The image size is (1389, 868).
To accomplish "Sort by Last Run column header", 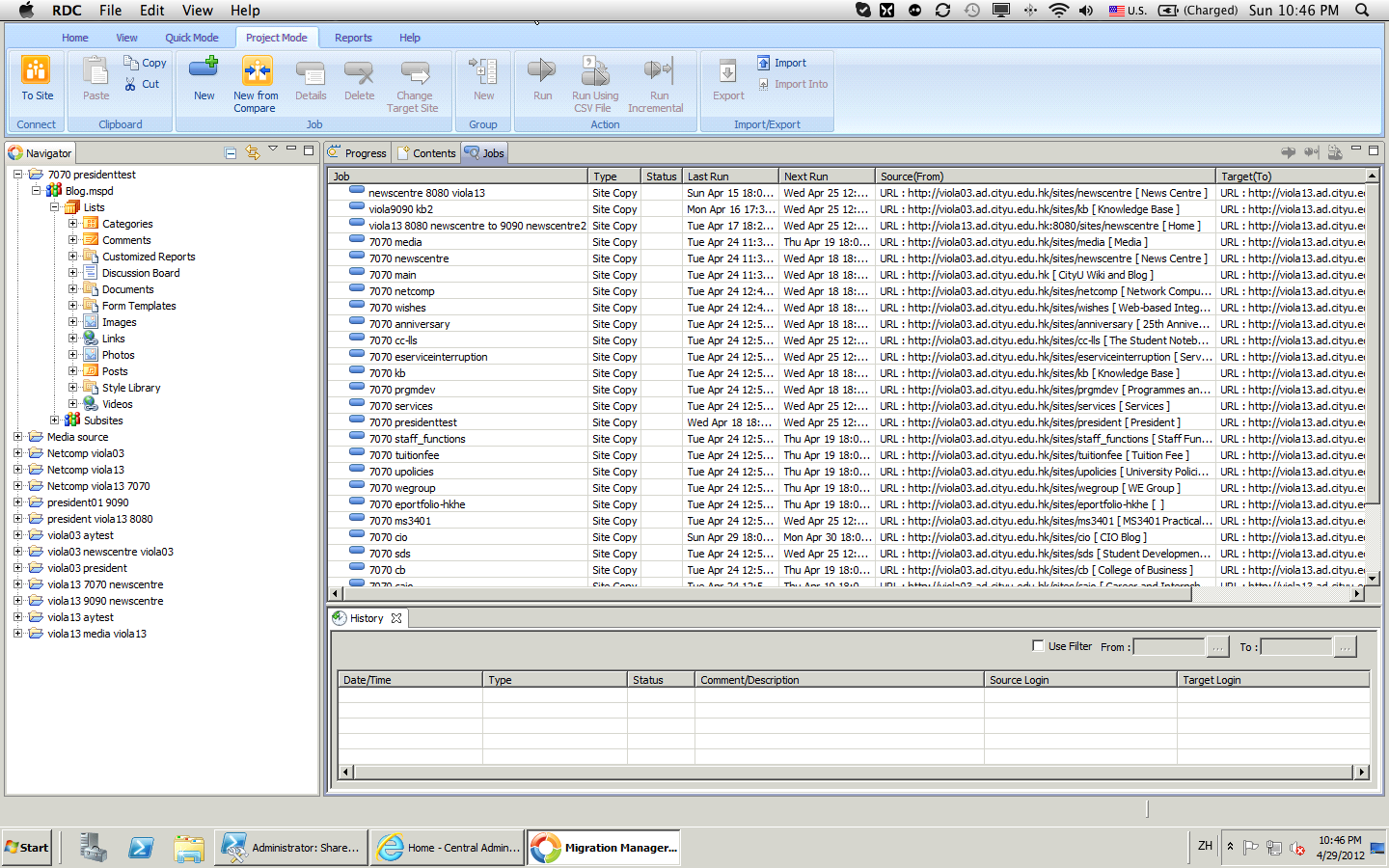I will [x=730, y=176].
